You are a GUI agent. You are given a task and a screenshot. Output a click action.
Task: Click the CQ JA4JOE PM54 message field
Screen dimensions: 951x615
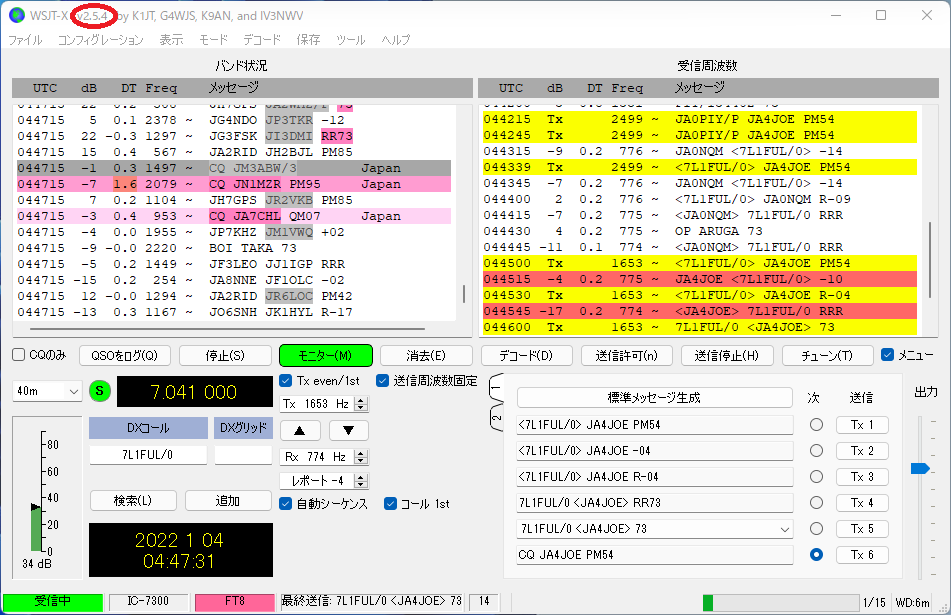654,554
